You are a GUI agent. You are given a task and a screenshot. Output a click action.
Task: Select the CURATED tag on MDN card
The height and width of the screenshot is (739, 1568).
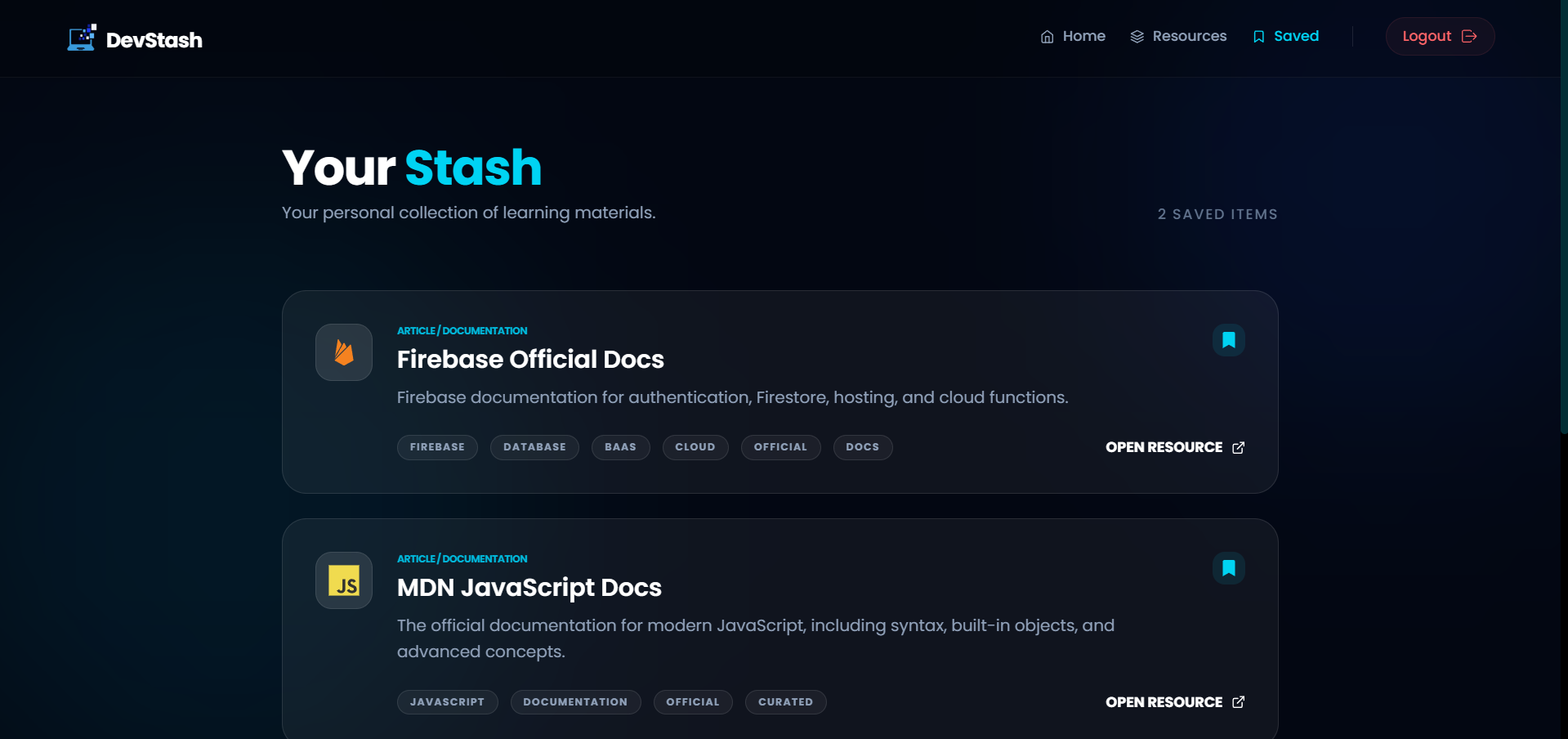click(785, 701)
